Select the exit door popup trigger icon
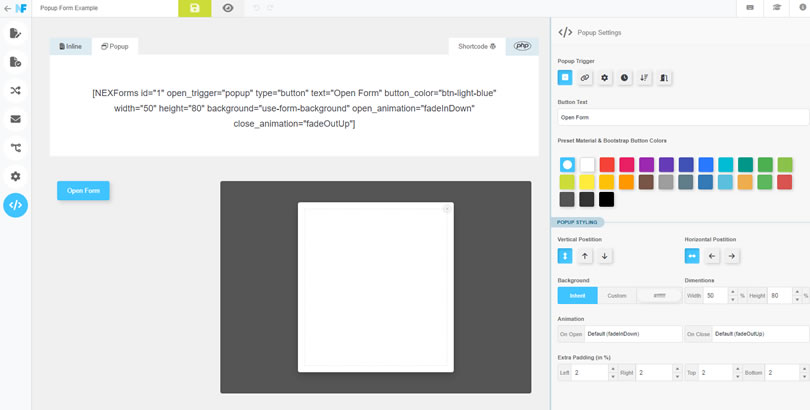810x410 pixels. (x=664, y=77)
